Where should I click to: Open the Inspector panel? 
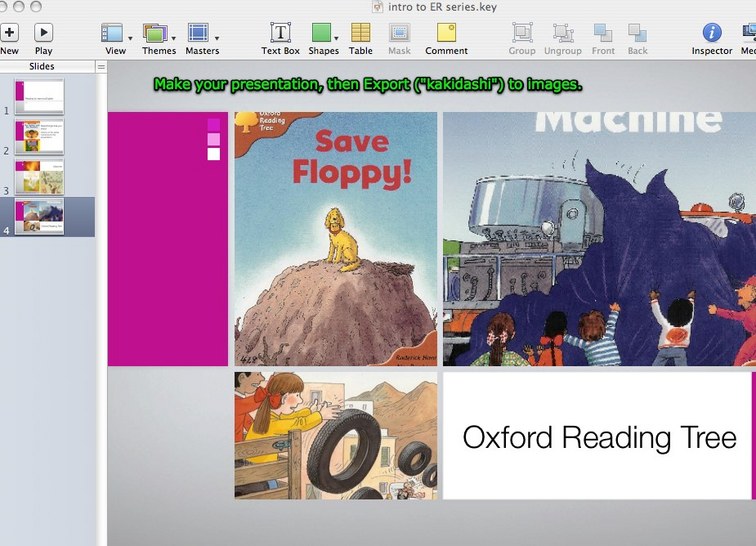[x=712, y=33]
